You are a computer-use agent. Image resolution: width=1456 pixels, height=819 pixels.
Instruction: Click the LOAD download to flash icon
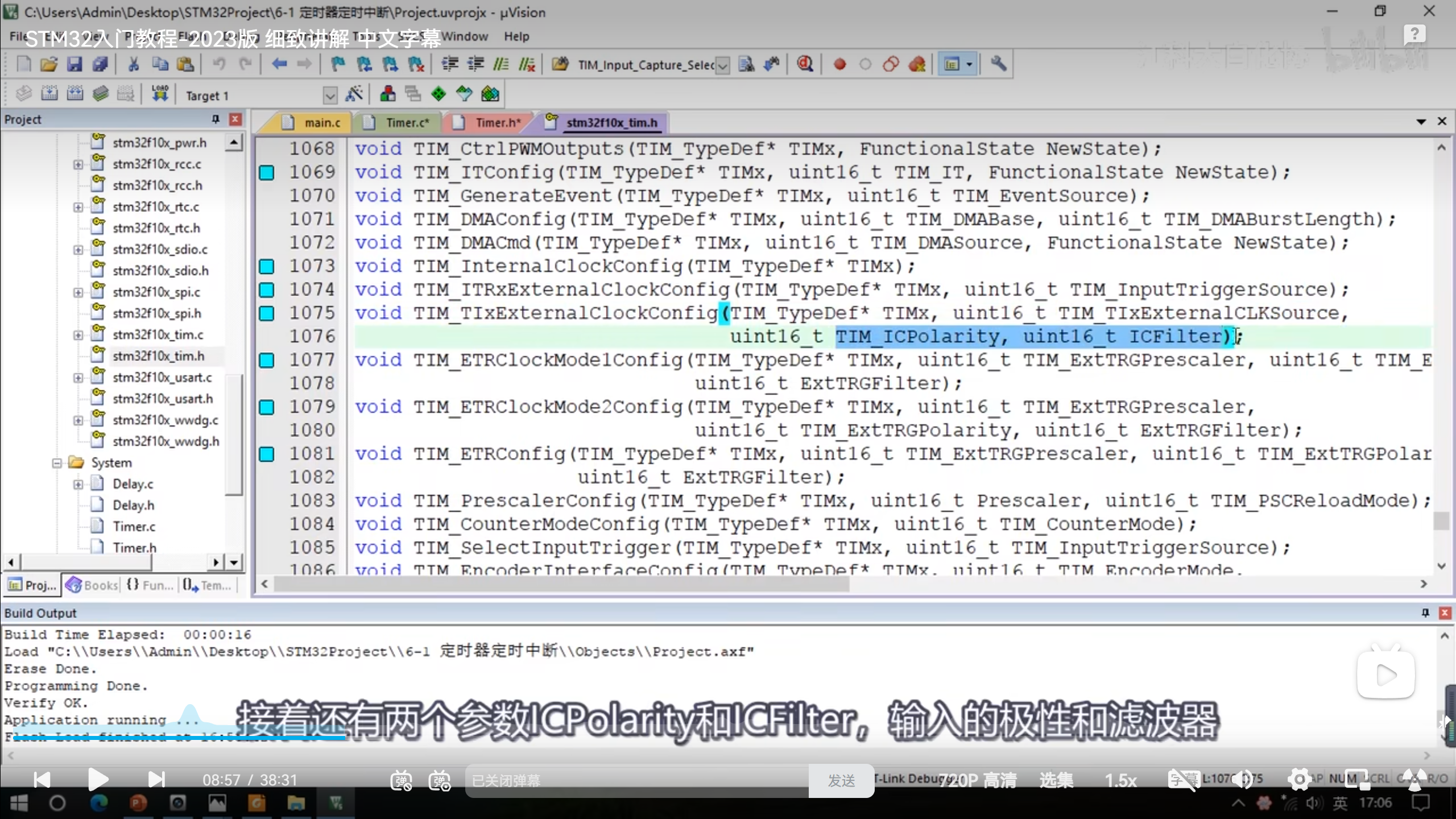tap(160, 94)
